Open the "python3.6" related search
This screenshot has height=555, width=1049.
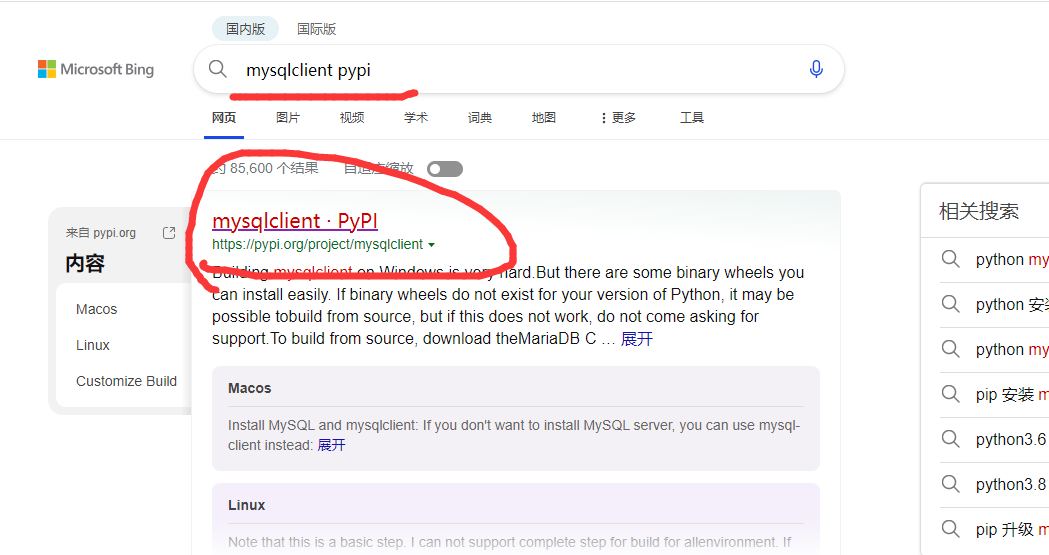pyautogui.click(x=1011, y=439)
